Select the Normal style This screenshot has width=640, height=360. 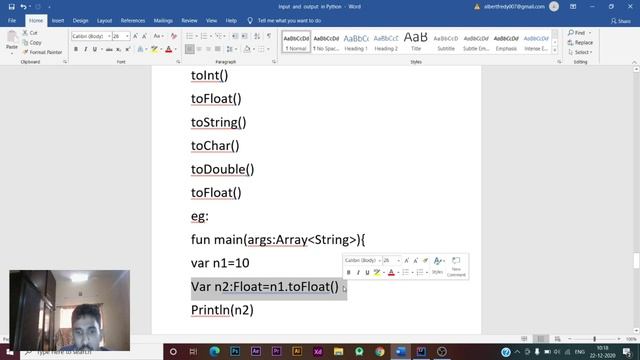pyautogui.click(x=296, y=42)
